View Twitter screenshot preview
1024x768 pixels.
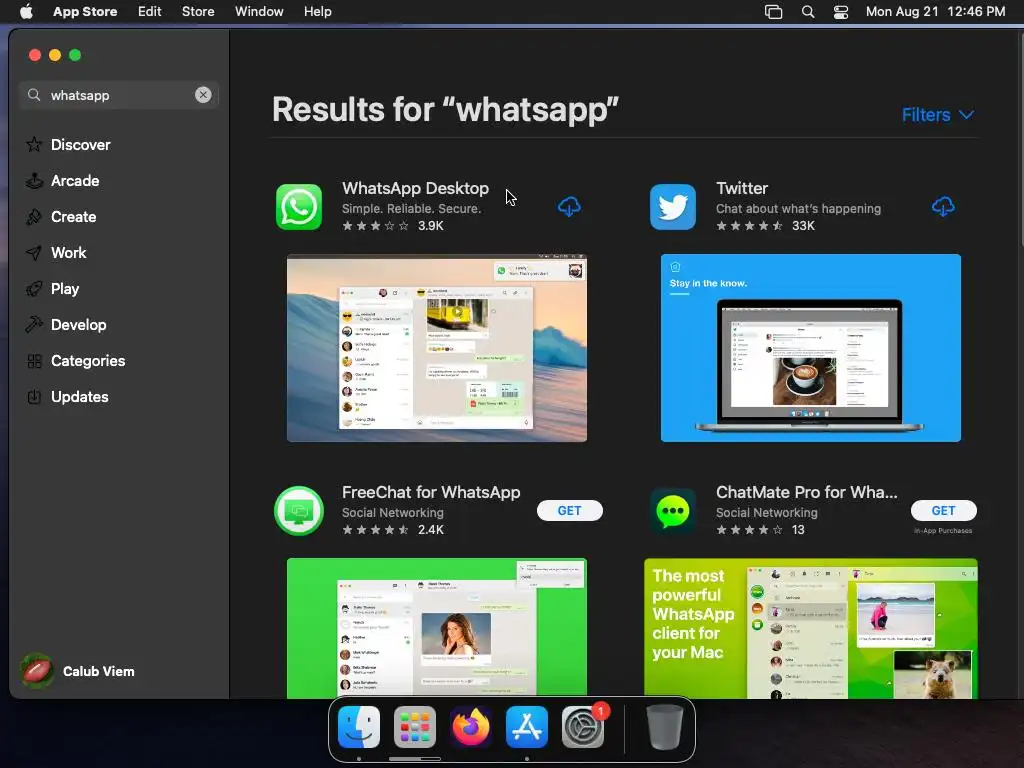810,348
